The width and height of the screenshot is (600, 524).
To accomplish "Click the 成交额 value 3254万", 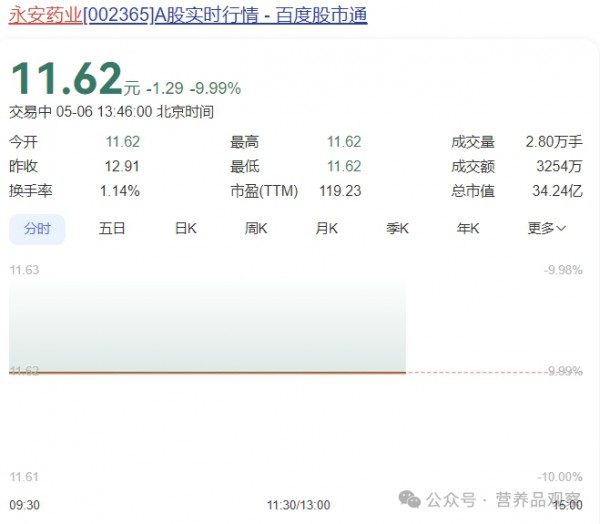I will click(x=559, y=167).
